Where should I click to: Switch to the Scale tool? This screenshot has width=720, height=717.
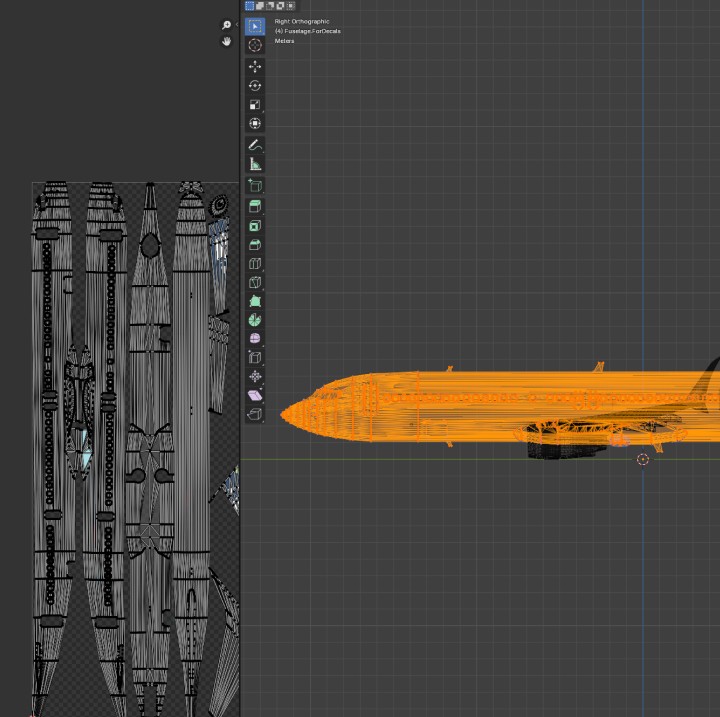coord(255,104)
